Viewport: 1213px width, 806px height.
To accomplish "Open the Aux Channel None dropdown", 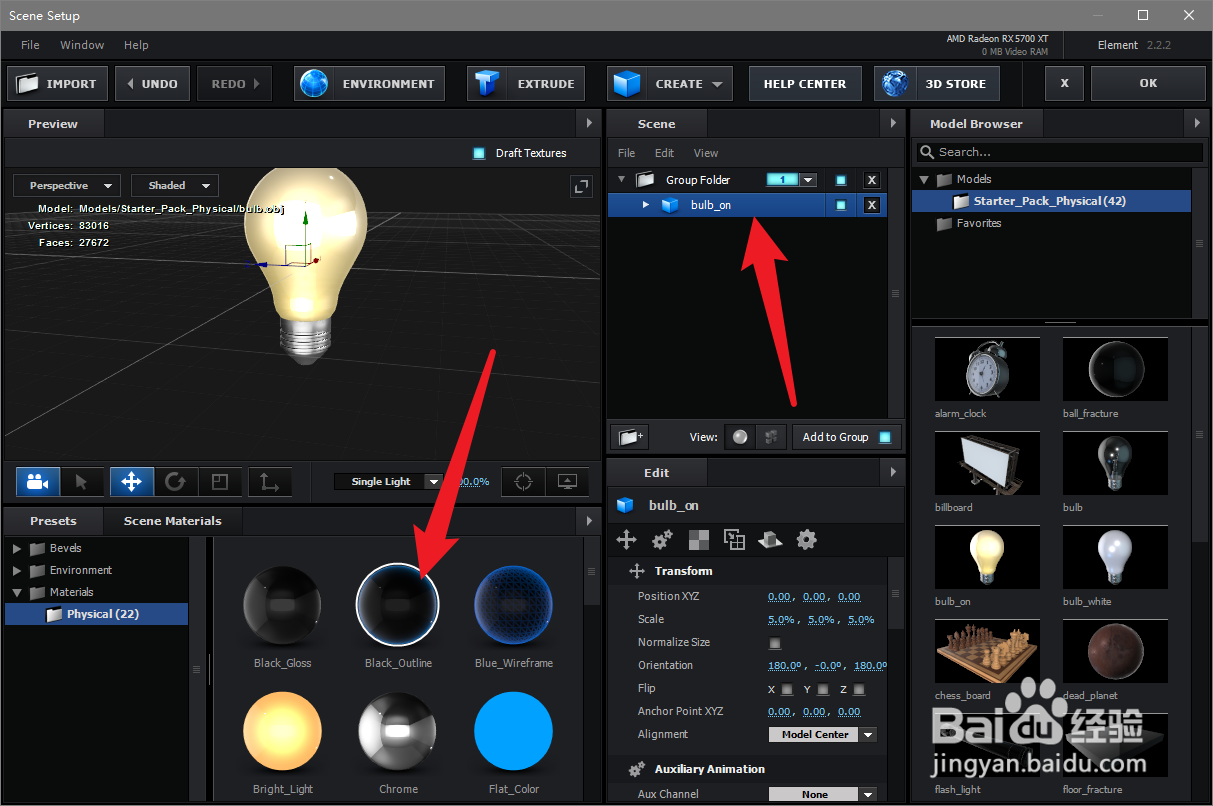I will tap(822, 794).
